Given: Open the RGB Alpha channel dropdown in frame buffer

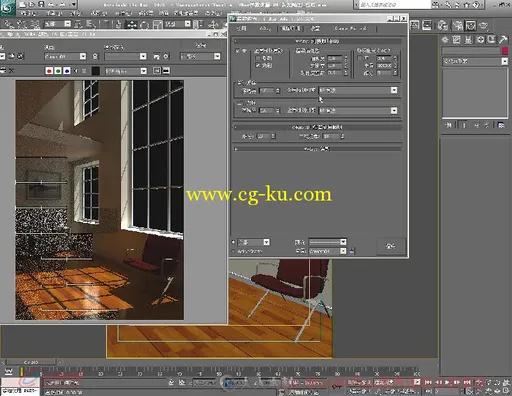Looking at the screenshot, I should coord(126,71).
